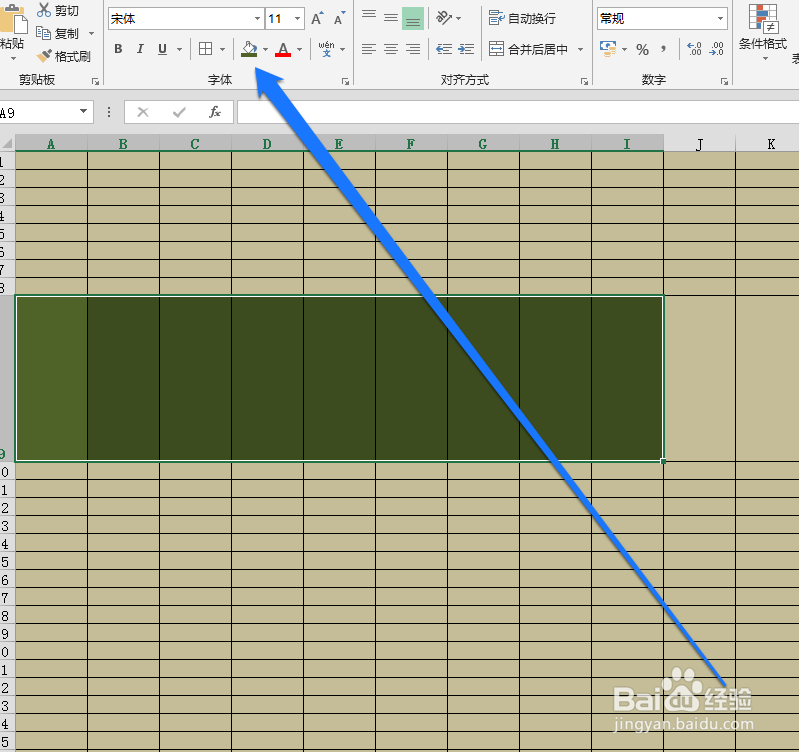
Task: Click Merge & Center (合并后居中)
Action: (528, 49)
